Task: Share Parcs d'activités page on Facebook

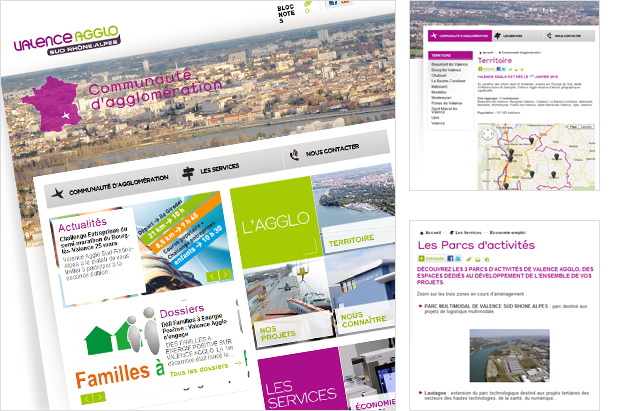Action: pos(450,259)
